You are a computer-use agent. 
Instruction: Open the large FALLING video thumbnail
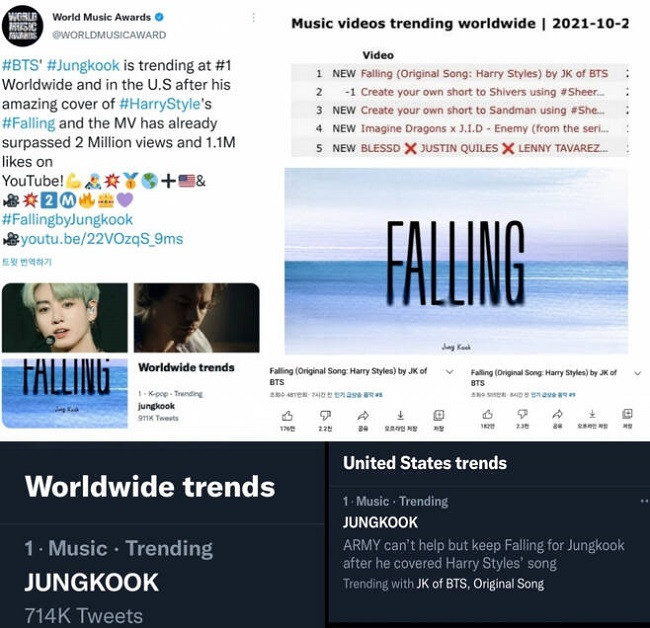pyautogui.click(x=456, y=261)
